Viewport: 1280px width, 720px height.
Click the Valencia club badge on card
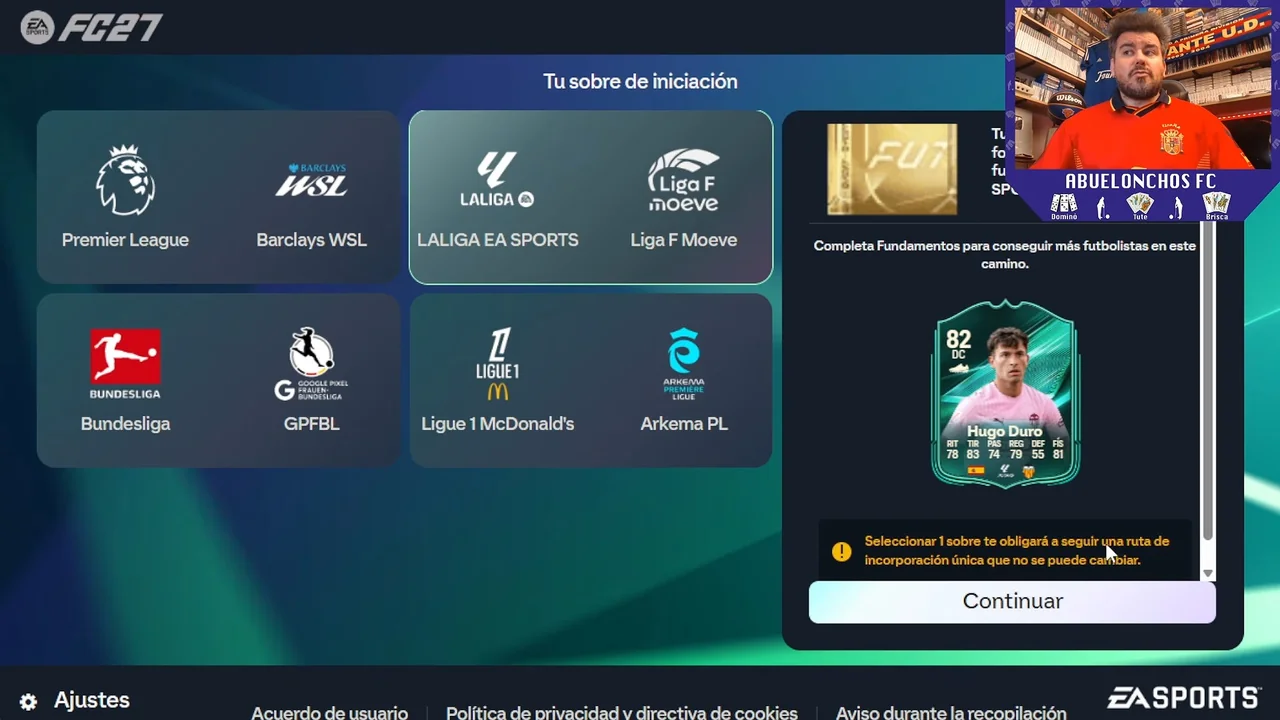coord(1030,471)
